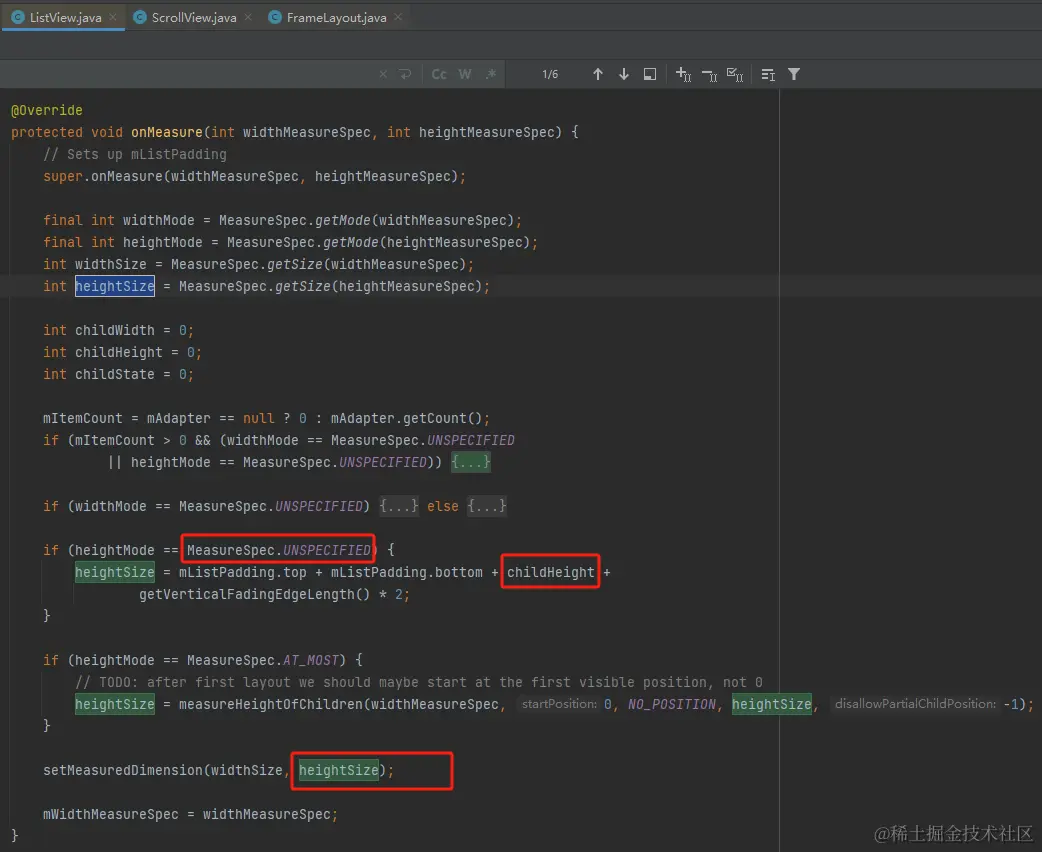1042x852 pixels.
Task: Unselect occurrence icon in find bar
Action: [x=709, y=75]
